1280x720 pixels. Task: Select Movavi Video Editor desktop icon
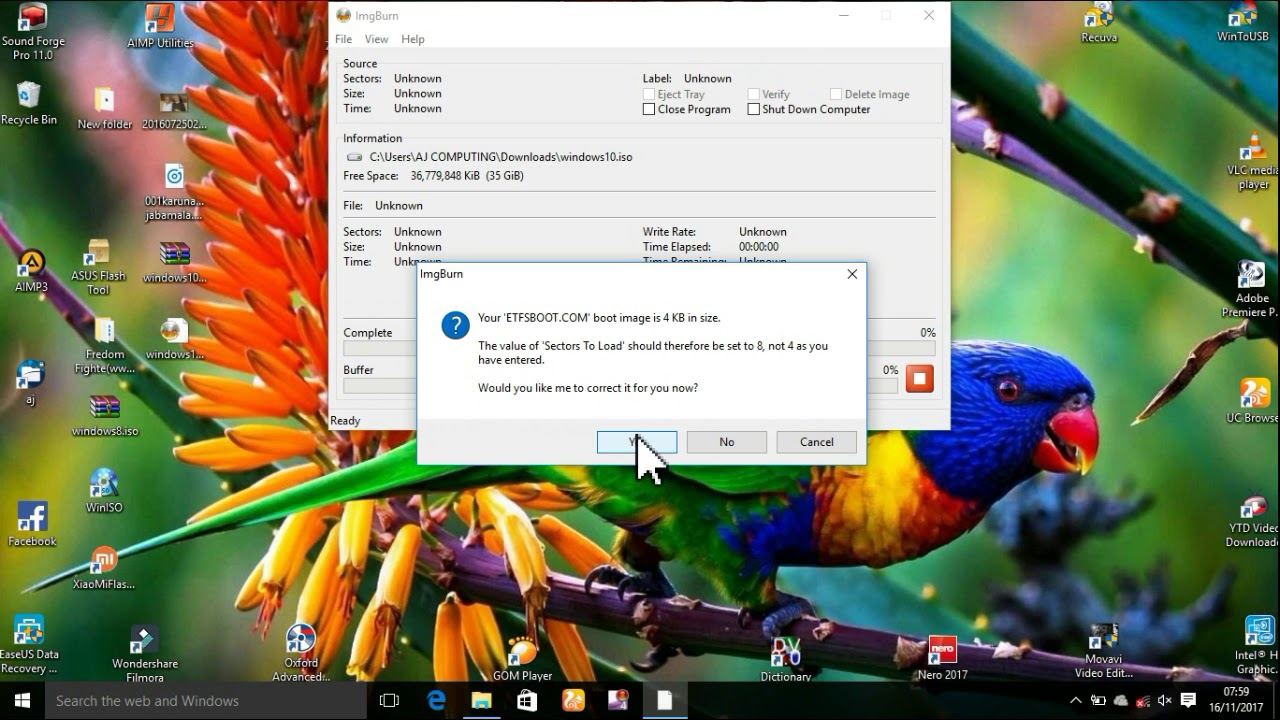point(1103,651)
